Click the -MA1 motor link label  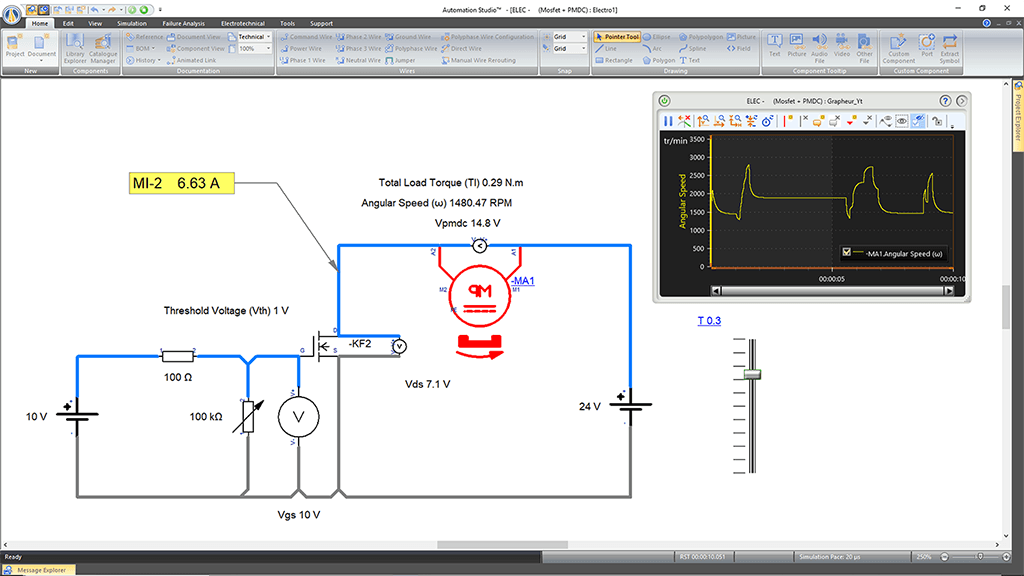click(x=522, y=281)
